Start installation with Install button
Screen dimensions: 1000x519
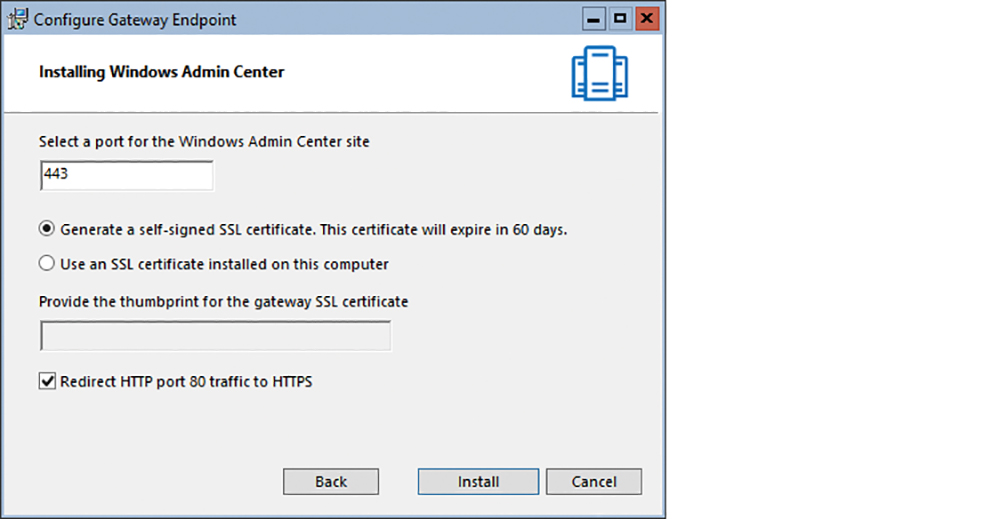[x=478, y=481]
